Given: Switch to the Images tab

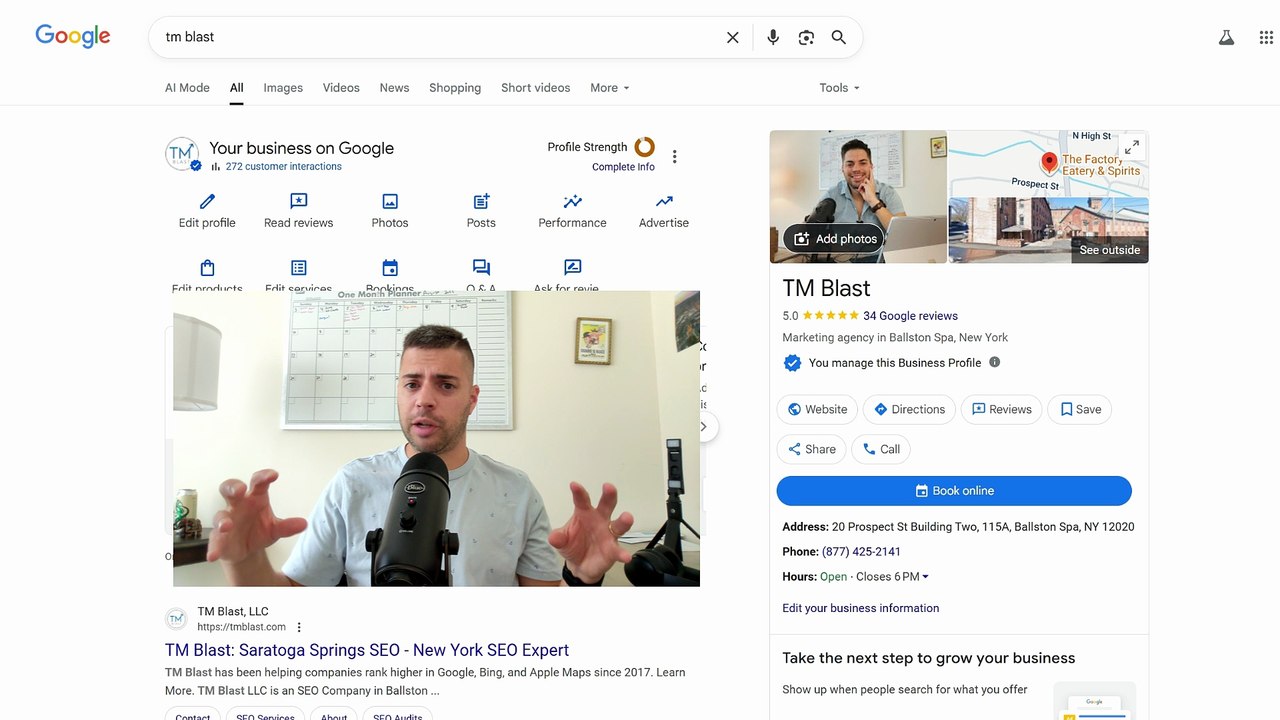Looking at the screenshot, I should coord(283,88).
